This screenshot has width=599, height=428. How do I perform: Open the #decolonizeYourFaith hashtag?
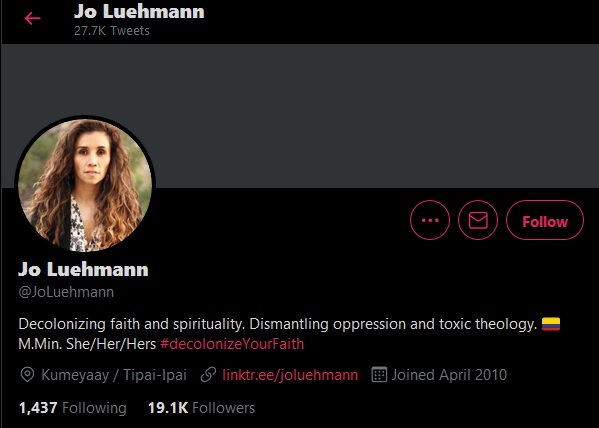(x=232, y=344)
